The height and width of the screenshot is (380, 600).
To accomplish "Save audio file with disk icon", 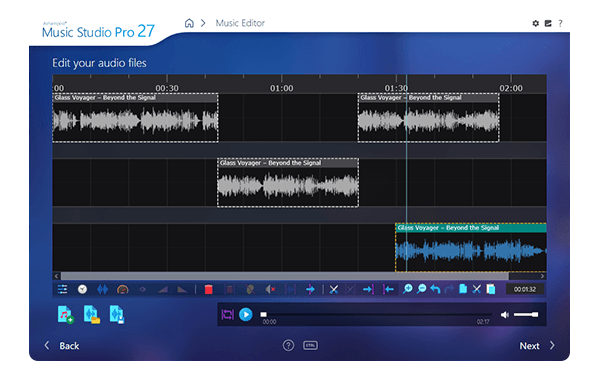I will [117, 315].
